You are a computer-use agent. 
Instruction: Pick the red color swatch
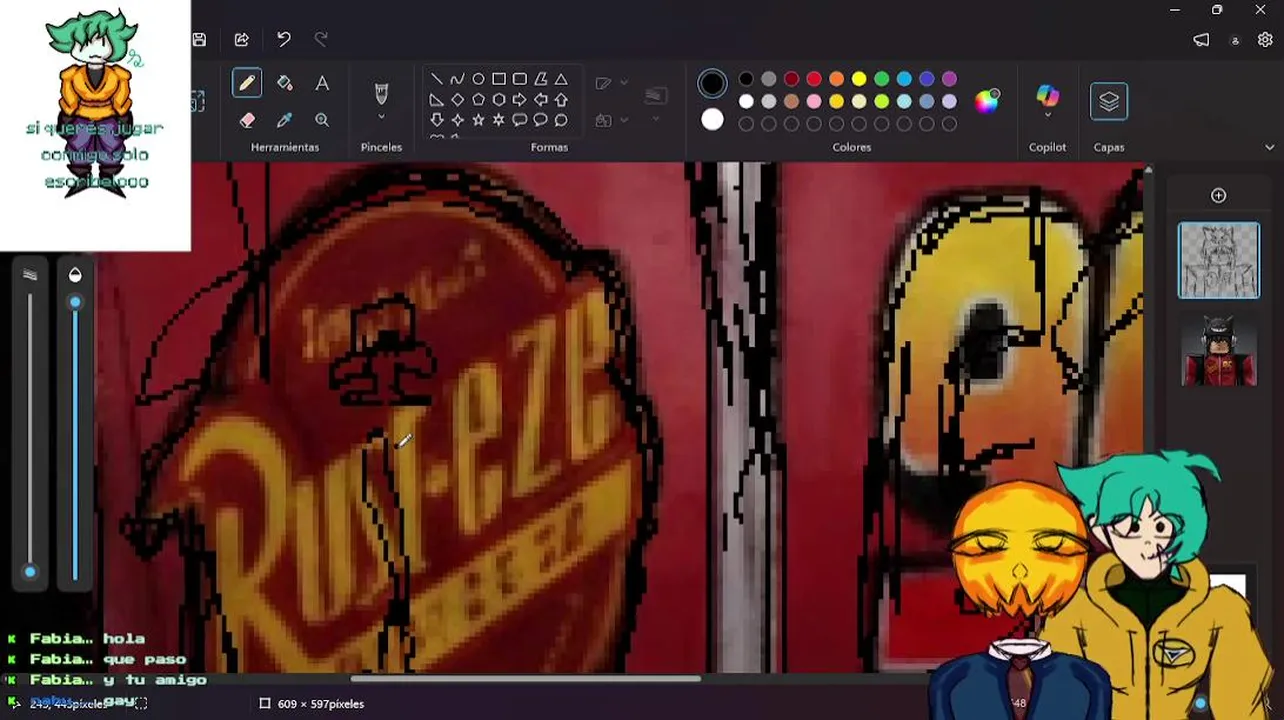tap(814, 79)
